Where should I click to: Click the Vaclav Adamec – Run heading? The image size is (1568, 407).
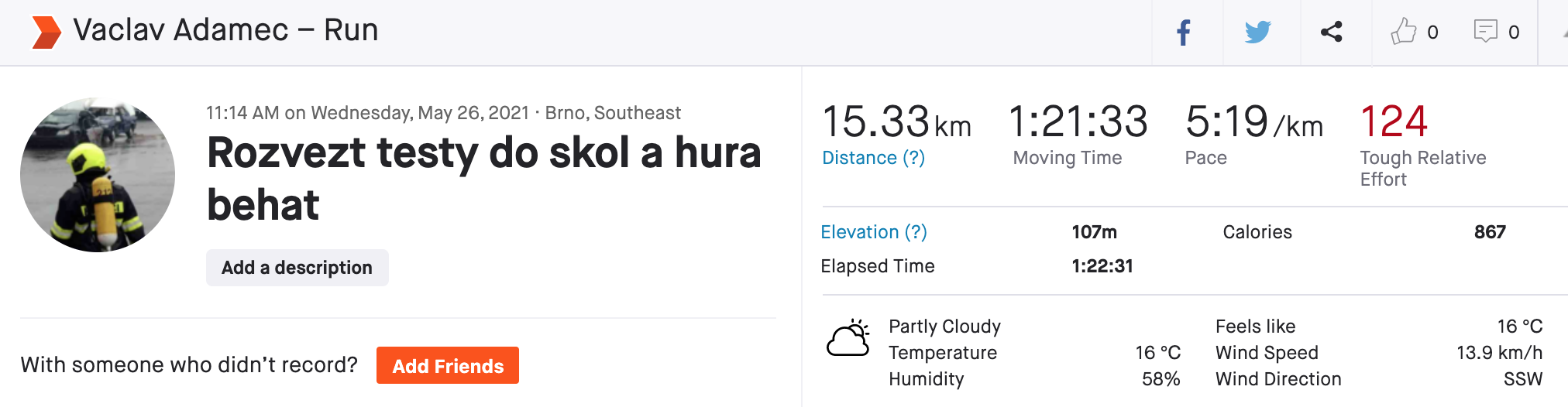click(x=225, y=31)
